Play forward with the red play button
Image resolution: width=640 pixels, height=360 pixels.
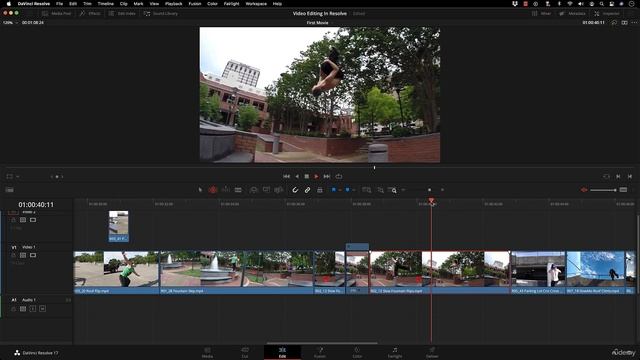pyautogui.click(x=316, y=176)
